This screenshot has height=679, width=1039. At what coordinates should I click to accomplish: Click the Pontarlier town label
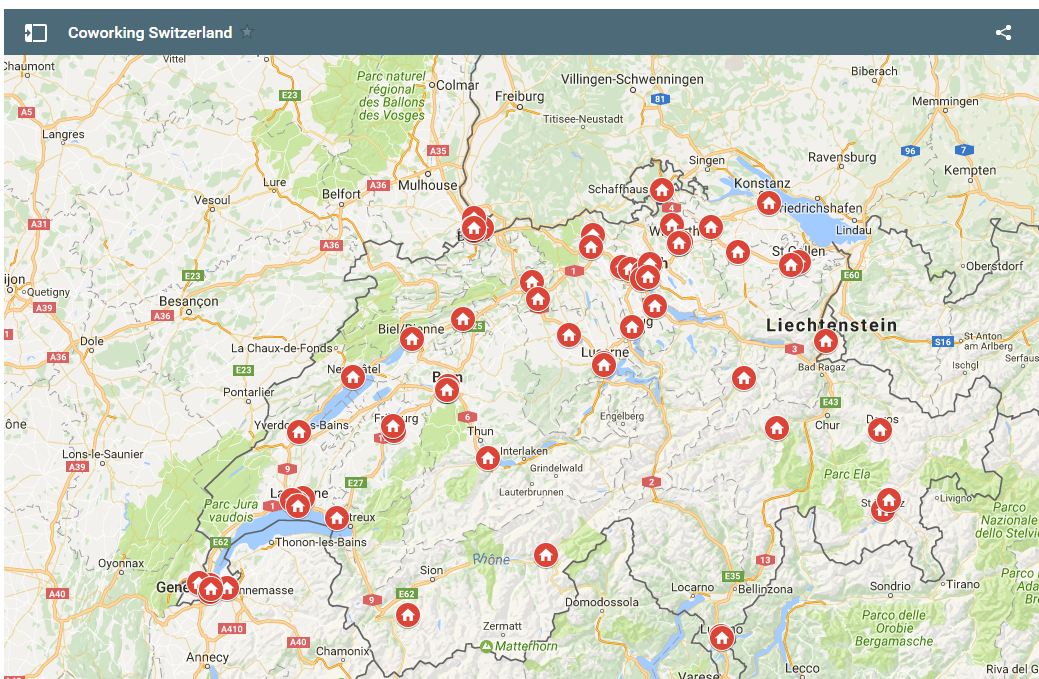[248, 392]
